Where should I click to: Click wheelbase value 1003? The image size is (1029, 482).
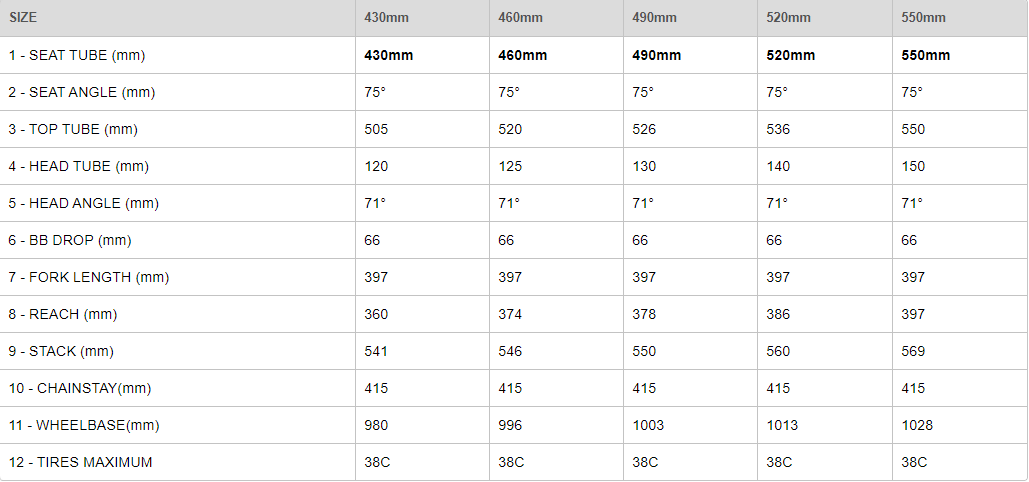[x=648, y=425]
